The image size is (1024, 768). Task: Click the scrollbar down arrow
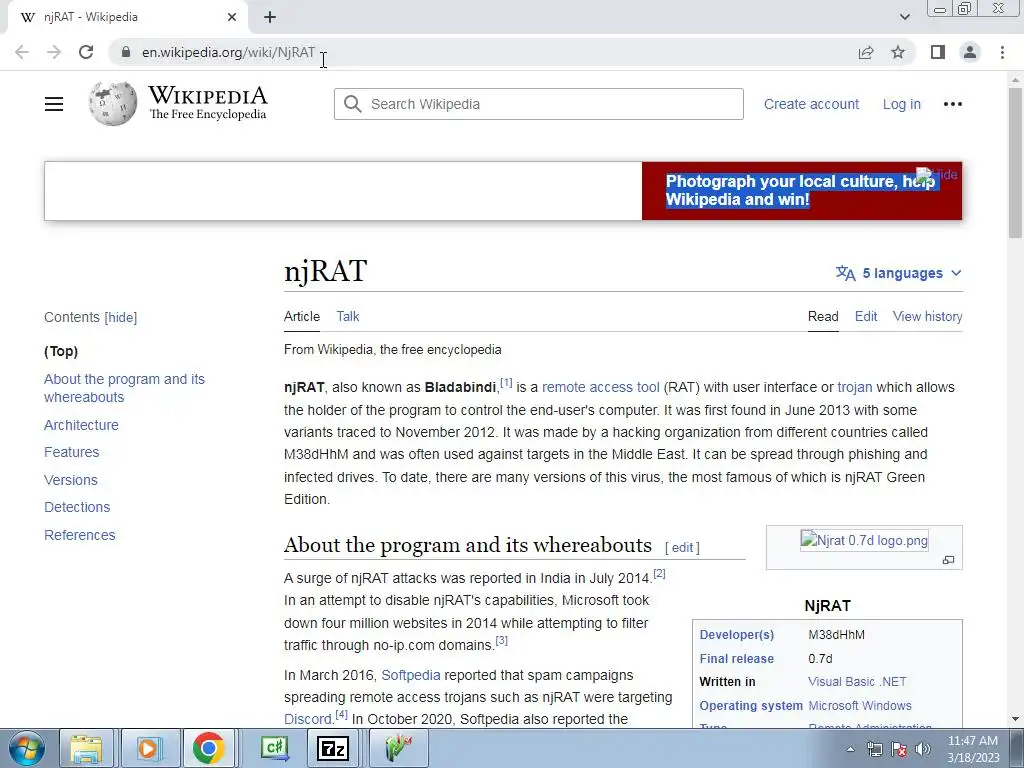pyautogui.click(x=1016, y=719)
